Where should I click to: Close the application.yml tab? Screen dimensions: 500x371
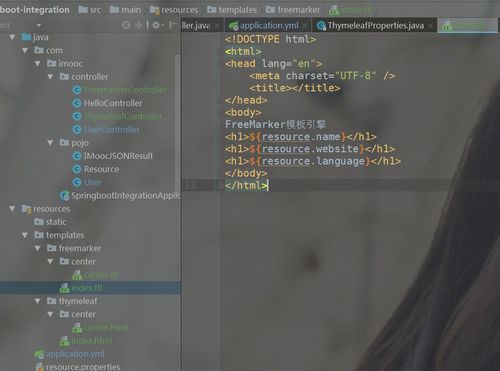tap(305, 26)
